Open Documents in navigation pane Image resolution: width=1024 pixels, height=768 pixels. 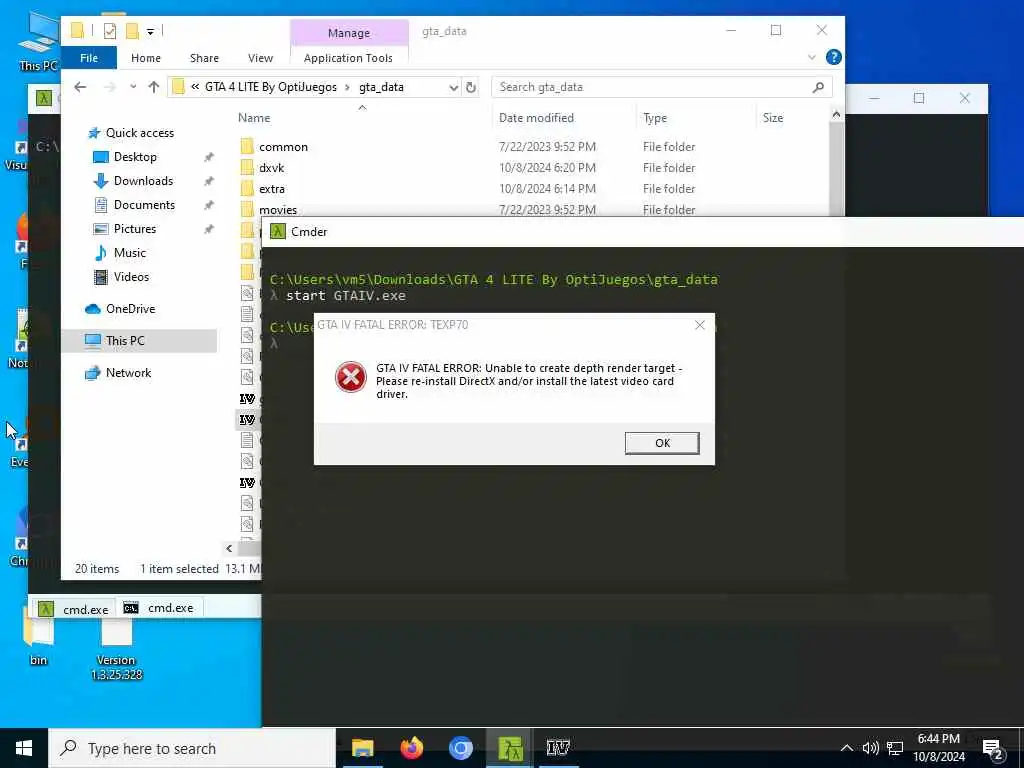click(144, 205)
